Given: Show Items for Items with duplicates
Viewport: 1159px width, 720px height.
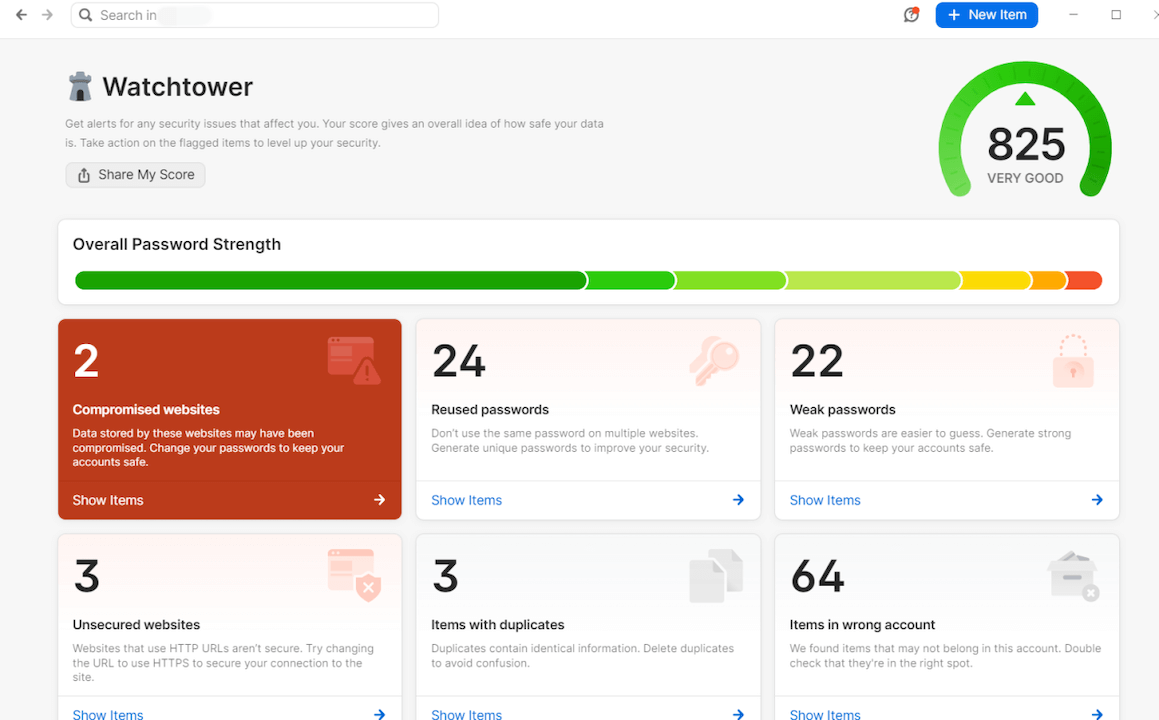Looking at the screenshot, I should pos(466,714).
